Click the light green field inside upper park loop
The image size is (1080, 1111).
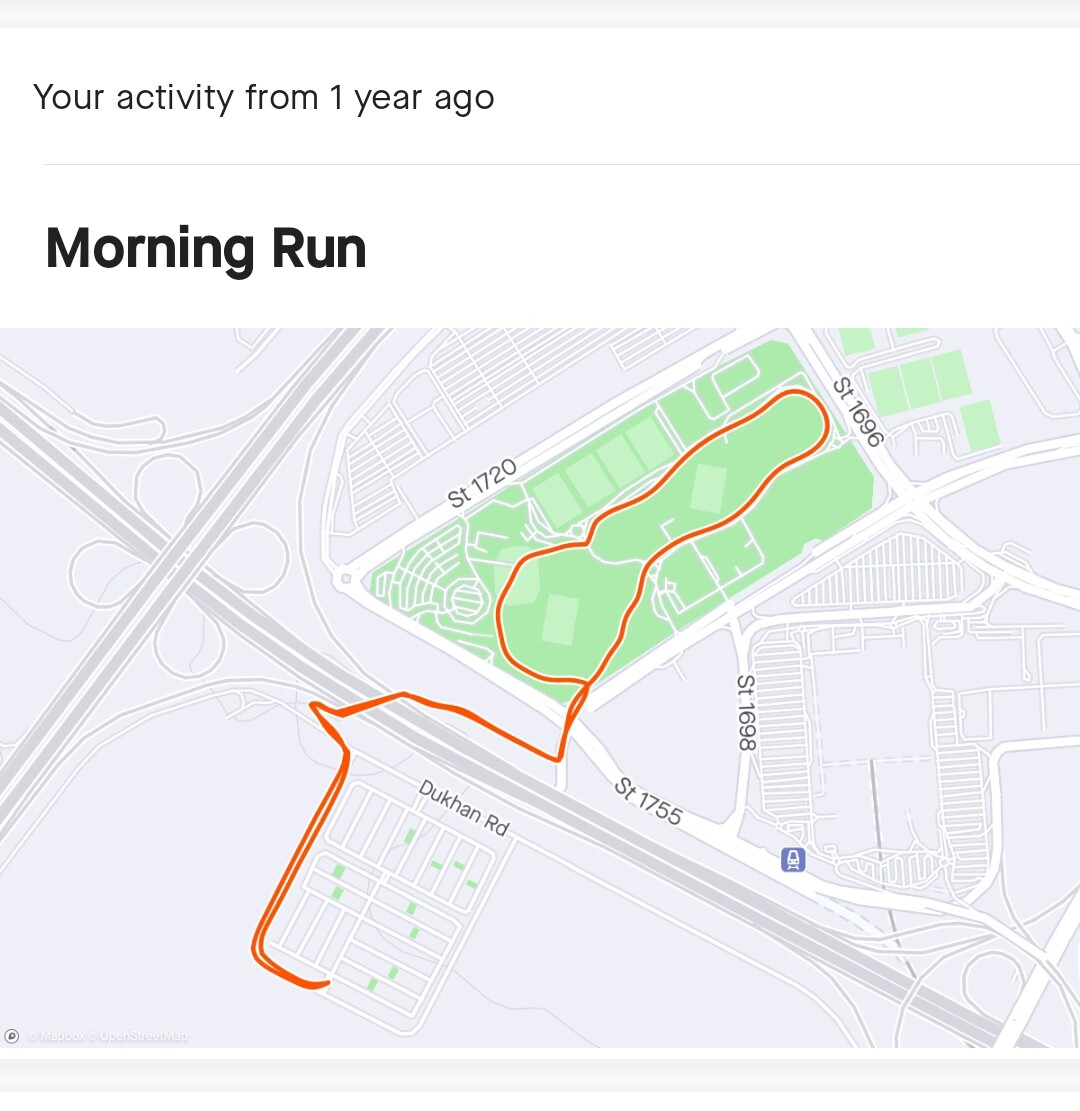(x=709, y=488)
